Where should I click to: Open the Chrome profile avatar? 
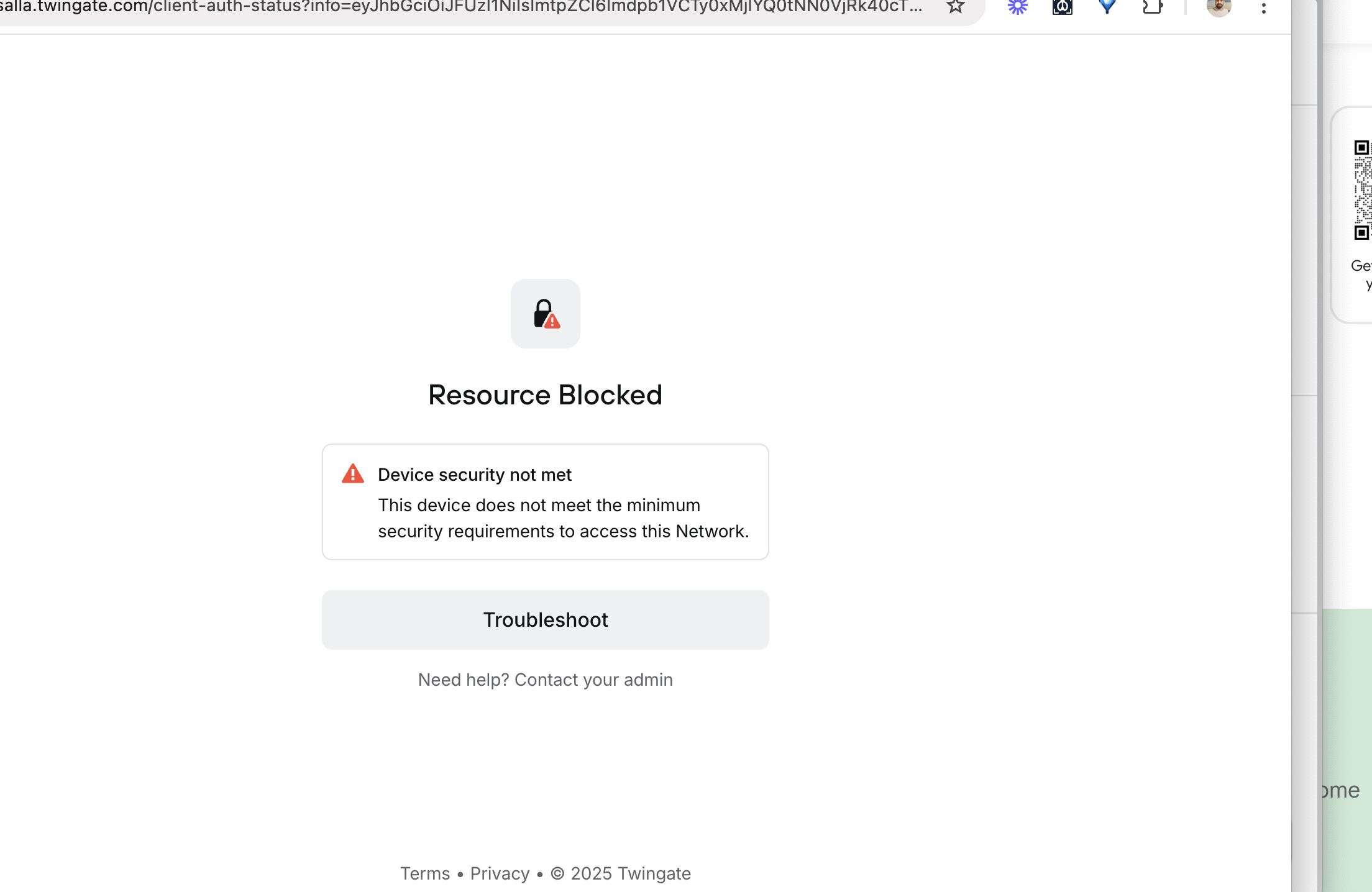point(1219,7)
